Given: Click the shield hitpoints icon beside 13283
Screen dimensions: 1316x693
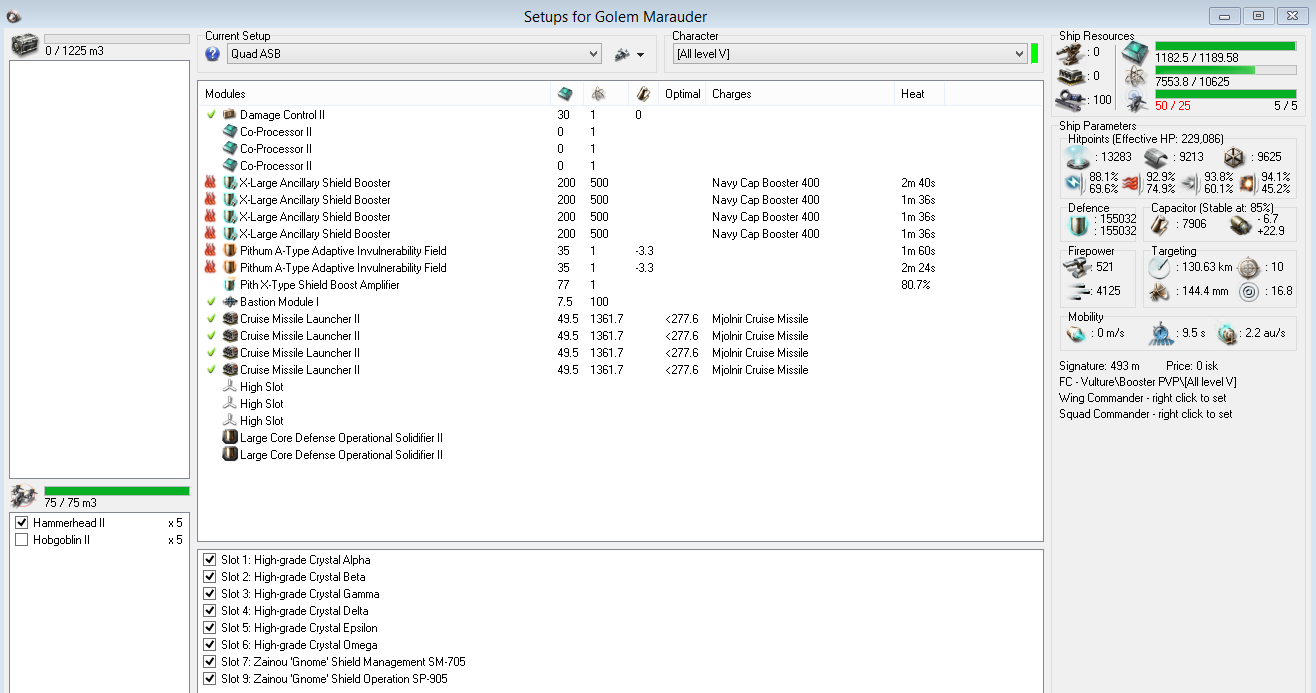Looking at the screenshot, I should 1077,157.
